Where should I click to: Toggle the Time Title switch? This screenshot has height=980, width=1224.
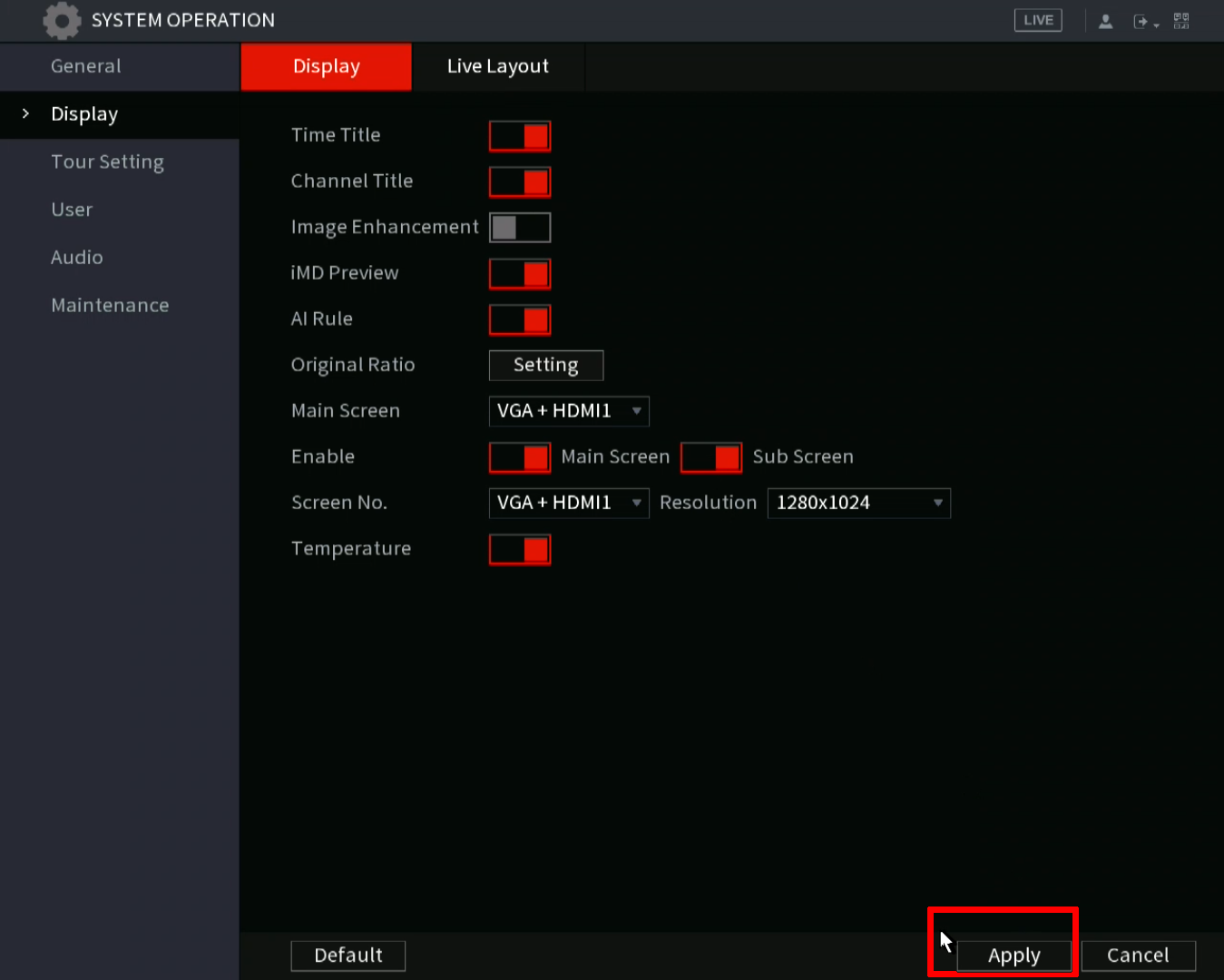pos(520,136)
